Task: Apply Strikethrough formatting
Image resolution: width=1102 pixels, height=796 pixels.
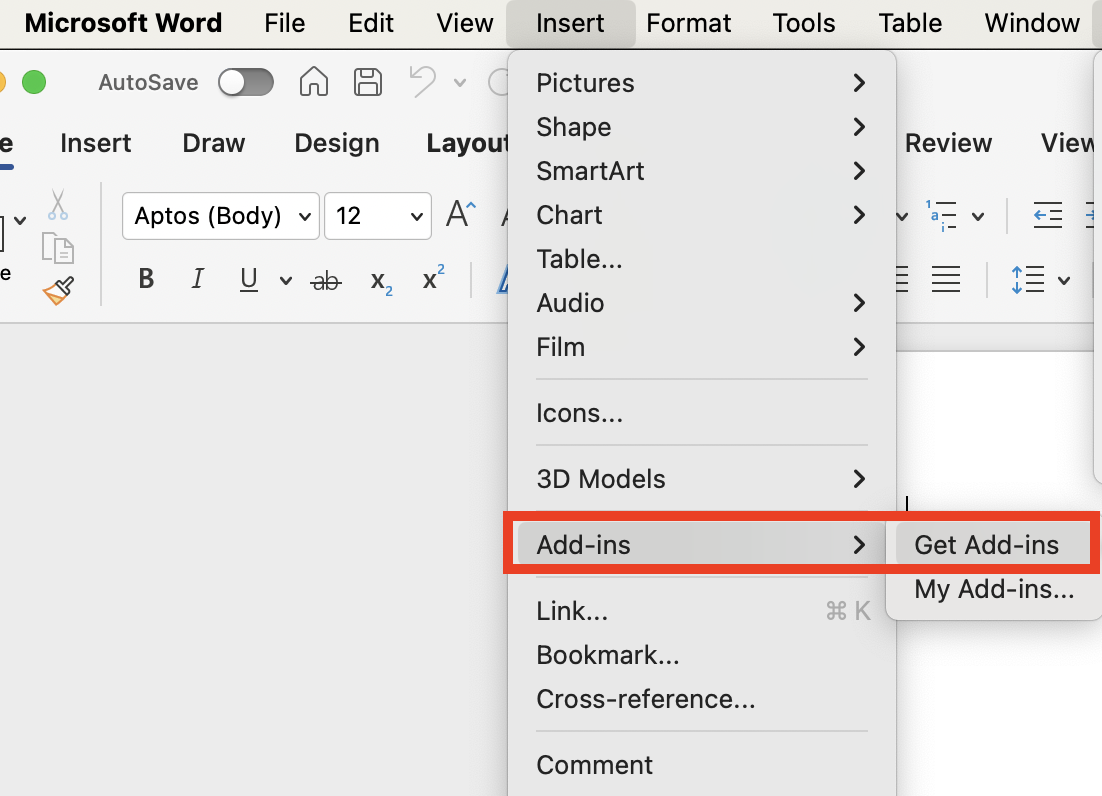Action: pos(326,281)
